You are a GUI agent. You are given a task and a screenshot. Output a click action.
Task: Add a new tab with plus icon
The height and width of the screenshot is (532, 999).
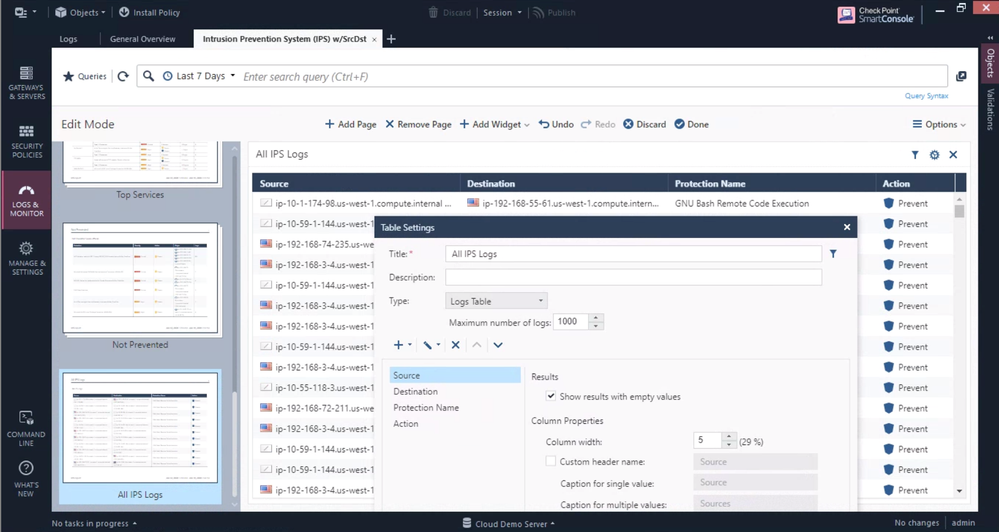(x=391, y=39)
